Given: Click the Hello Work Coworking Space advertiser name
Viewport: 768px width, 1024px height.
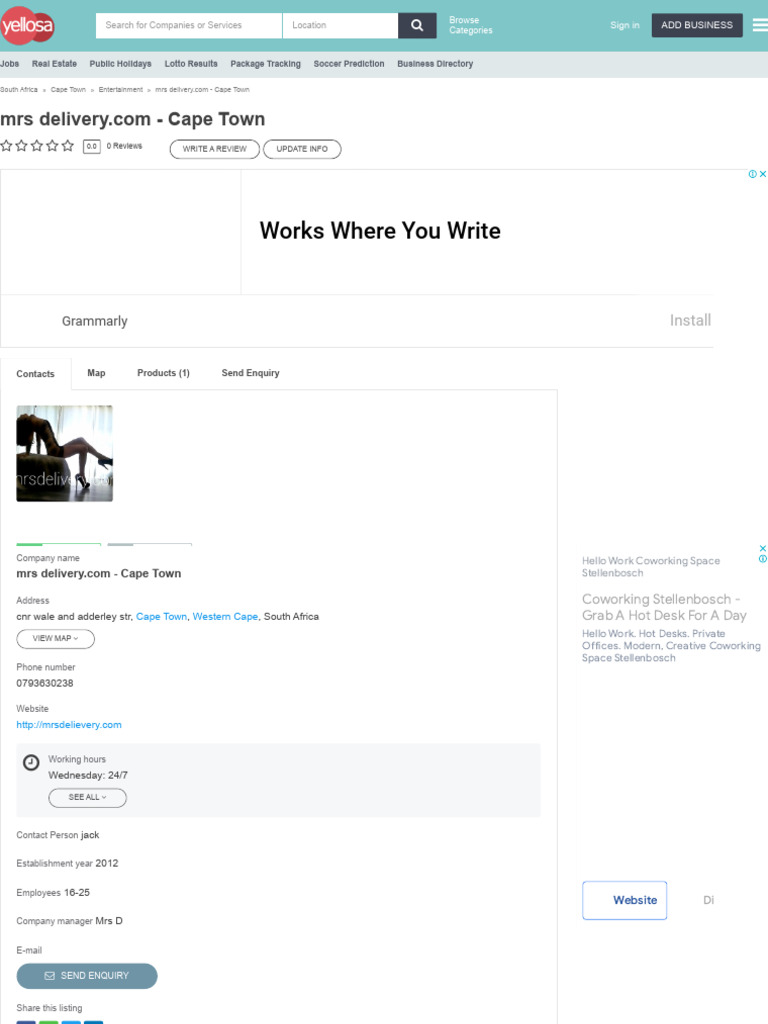Looking at the screenshot, I should coord(651,567).
